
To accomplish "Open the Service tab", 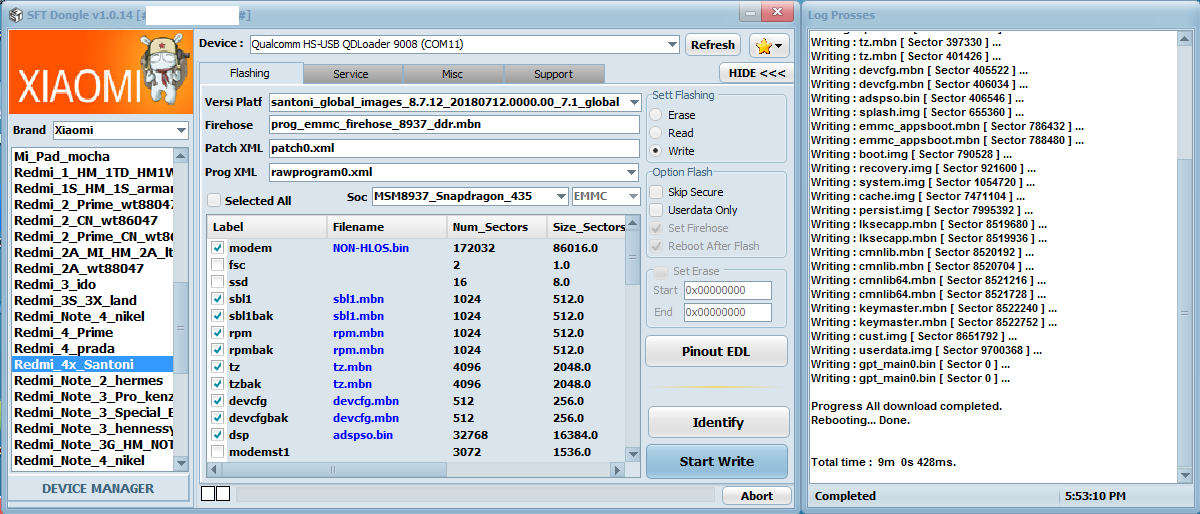I will tap(351, 74).
